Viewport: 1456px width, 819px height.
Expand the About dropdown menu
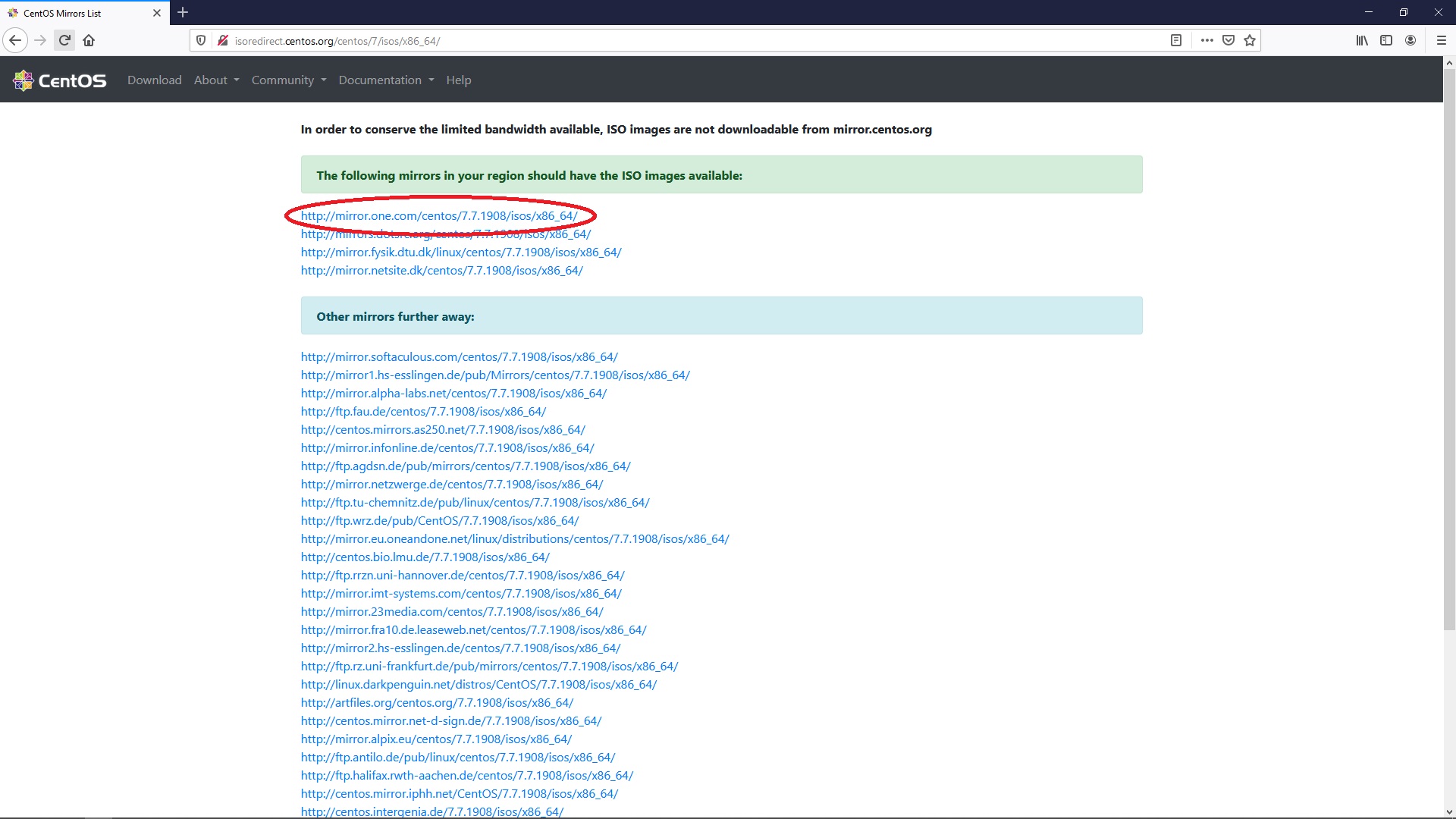pos(217,80)
